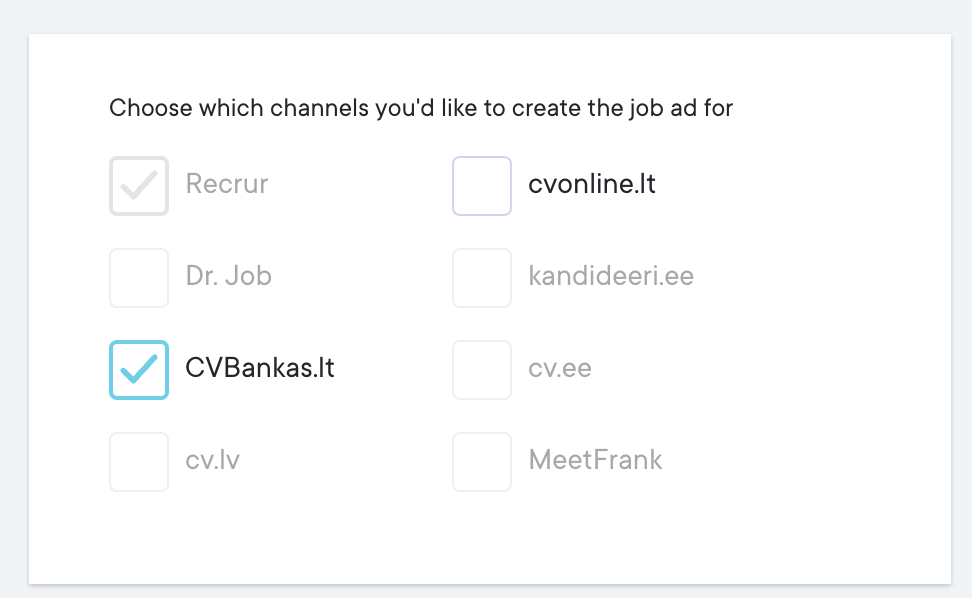Click the 'MeetFrank' channel name
Image resolution: width=972 pixels, height=598 pixels.
pos(595,461)
